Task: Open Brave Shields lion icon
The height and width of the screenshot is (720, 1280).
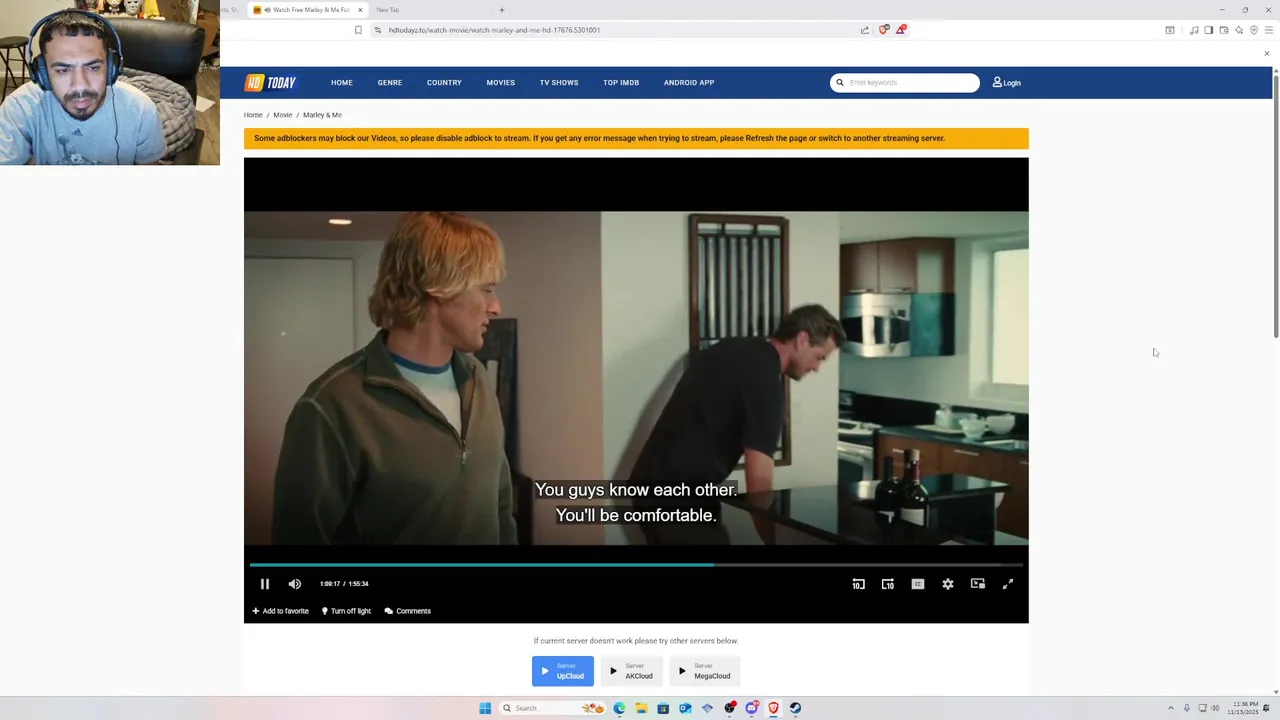Action: 884,30
